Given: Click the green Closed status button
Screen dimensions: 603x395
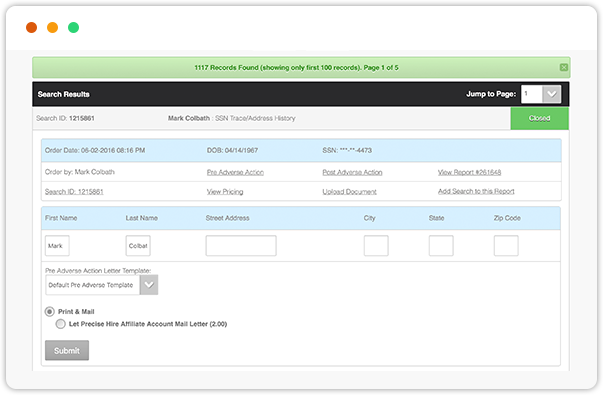Looking at the screenshot, I should point(539,118).
